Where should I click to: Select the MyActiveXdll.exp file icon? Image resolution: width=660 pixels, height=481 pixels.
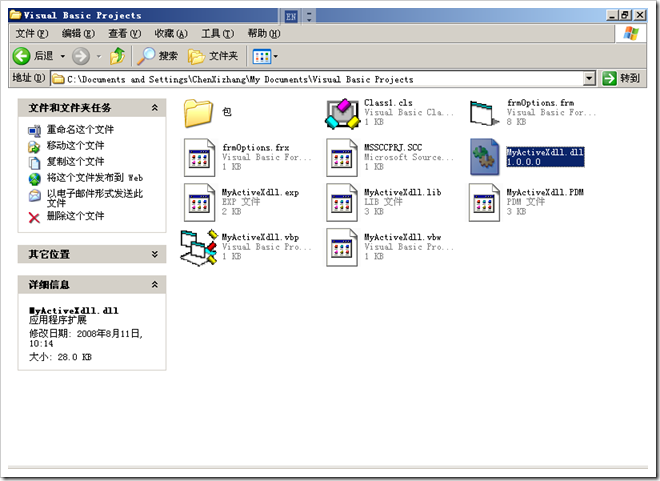coord(200,202)
